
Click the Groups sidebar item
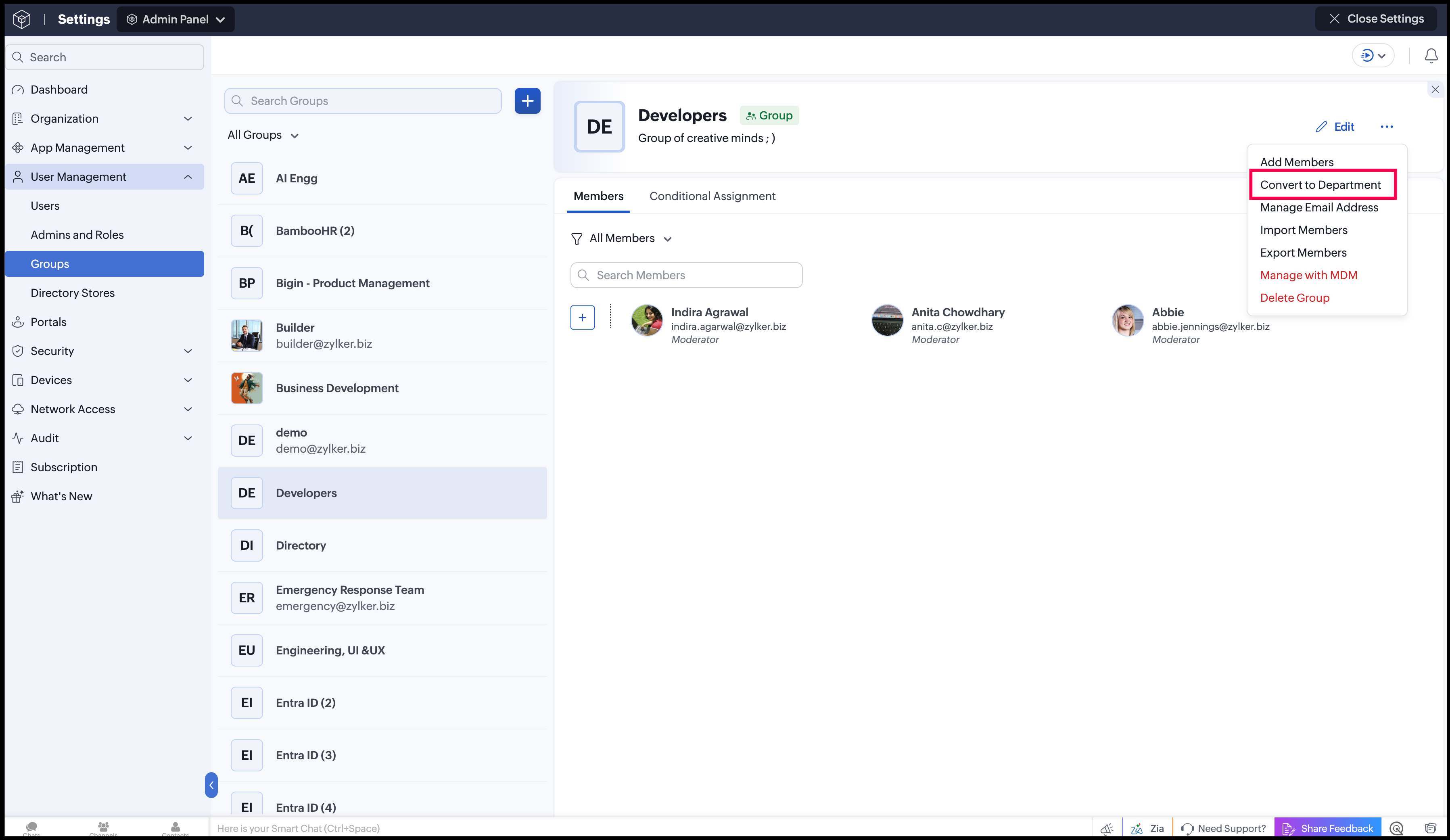[105, 264]
